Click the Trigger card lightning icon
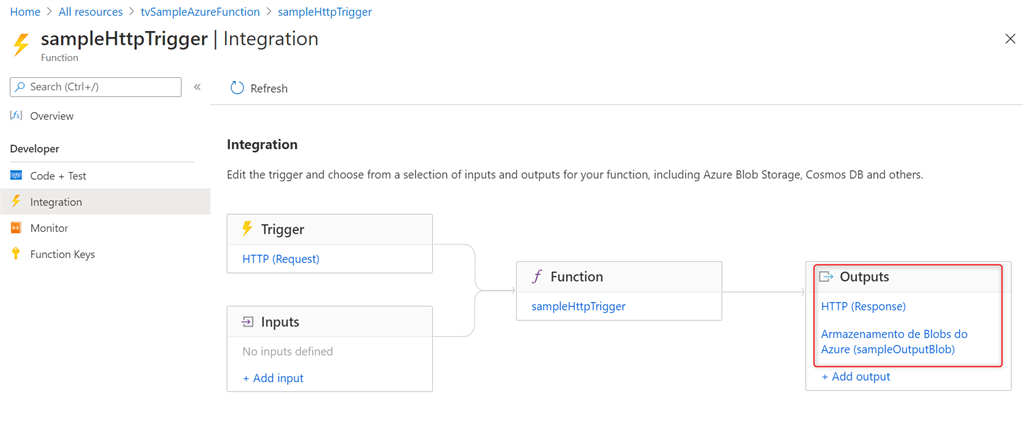Image resolution: width=1023 pixels, height=430 pixels. [247, 229]
